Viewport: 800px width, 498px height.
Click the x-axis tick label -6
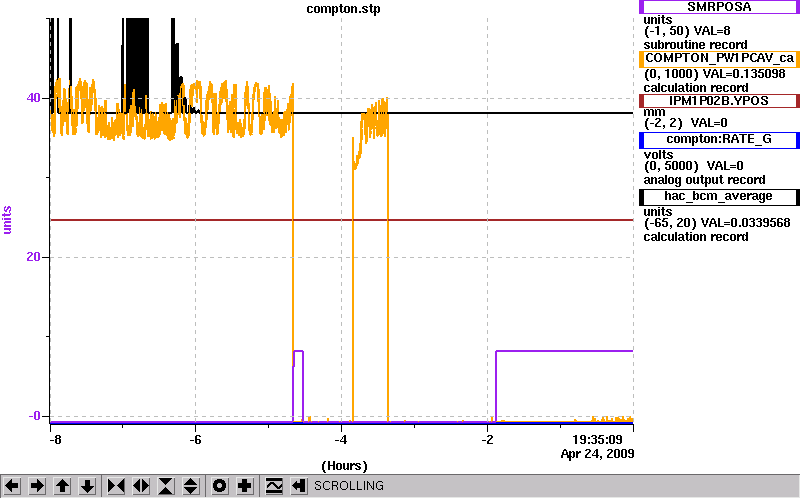click(x=195, y=440)
